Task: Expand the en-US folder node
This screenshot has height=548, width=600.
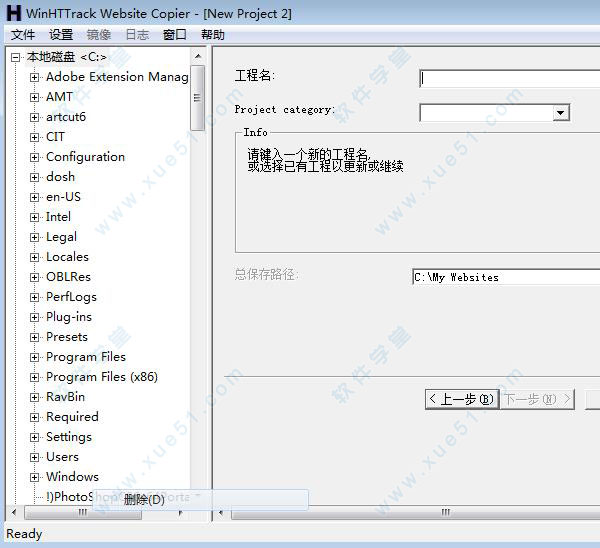Action: tap(34, 197)
